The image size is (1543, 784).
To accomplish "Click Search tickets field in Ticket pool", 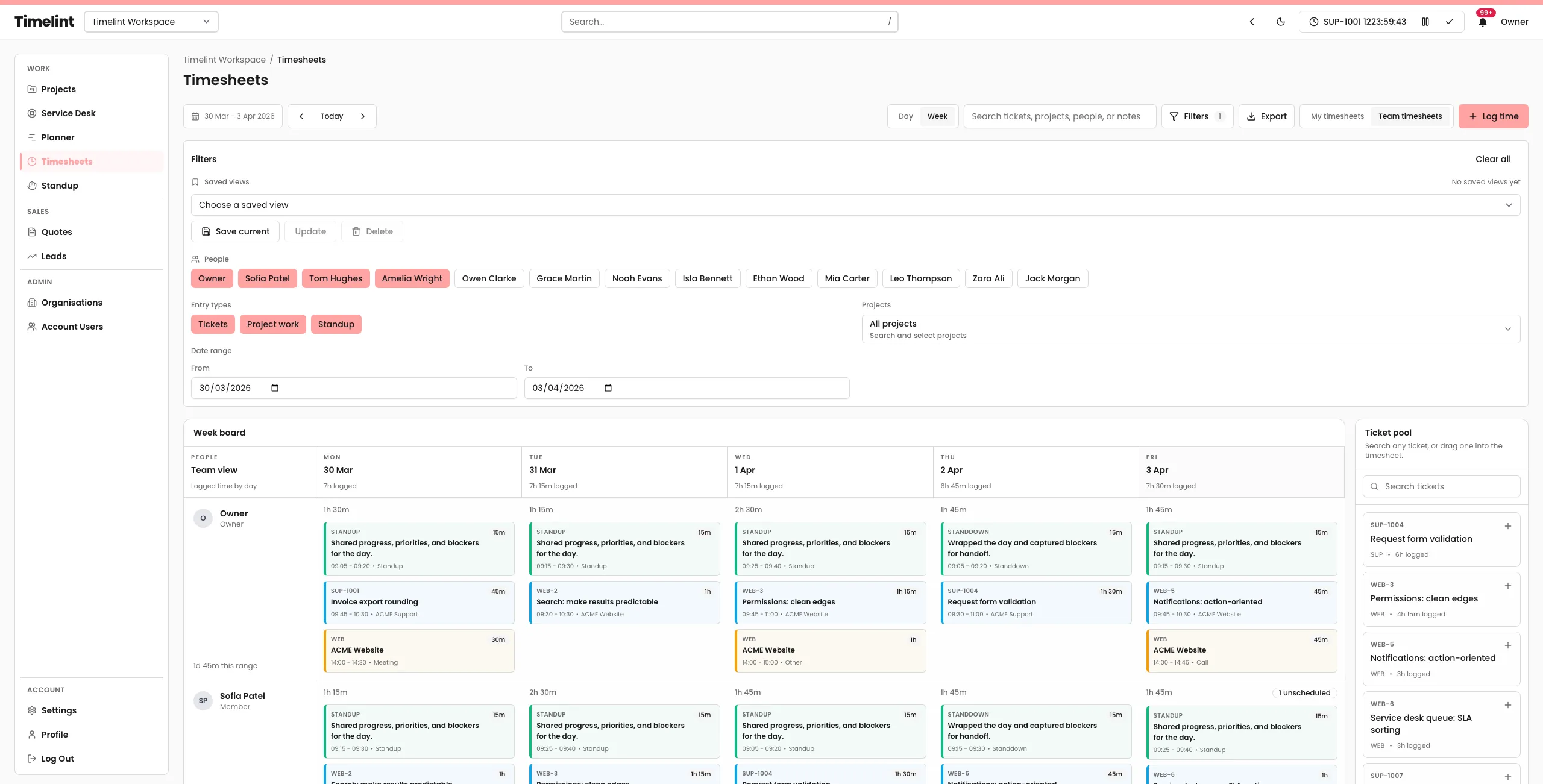I will (x=1441, y=486).
